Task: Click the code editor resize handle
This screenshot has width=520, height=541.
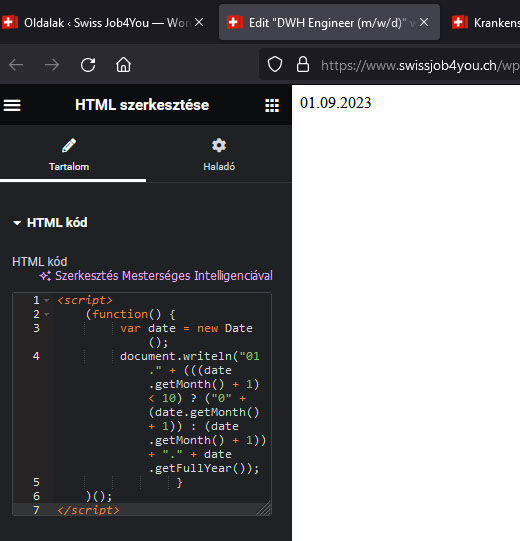Action: (x=265, y=509)
